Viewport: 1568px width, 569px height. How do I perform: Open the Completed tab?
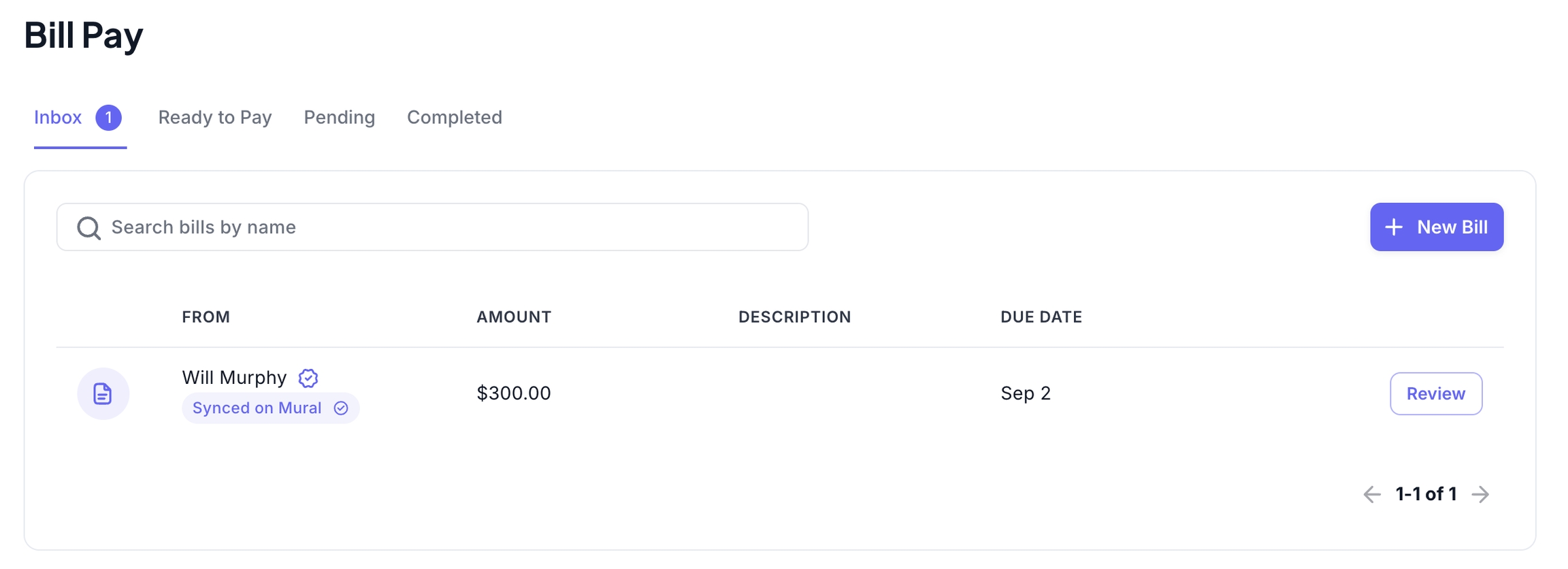tap(455, 118)
